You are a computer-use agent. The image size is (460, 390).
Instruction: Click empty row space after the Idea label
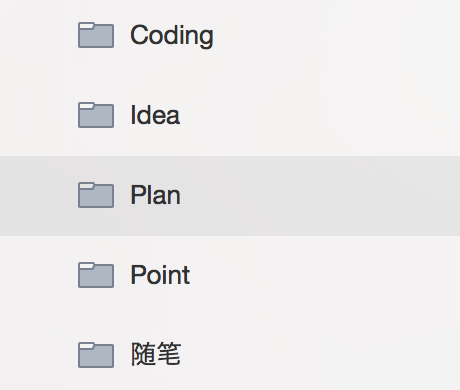pos(320,115)
